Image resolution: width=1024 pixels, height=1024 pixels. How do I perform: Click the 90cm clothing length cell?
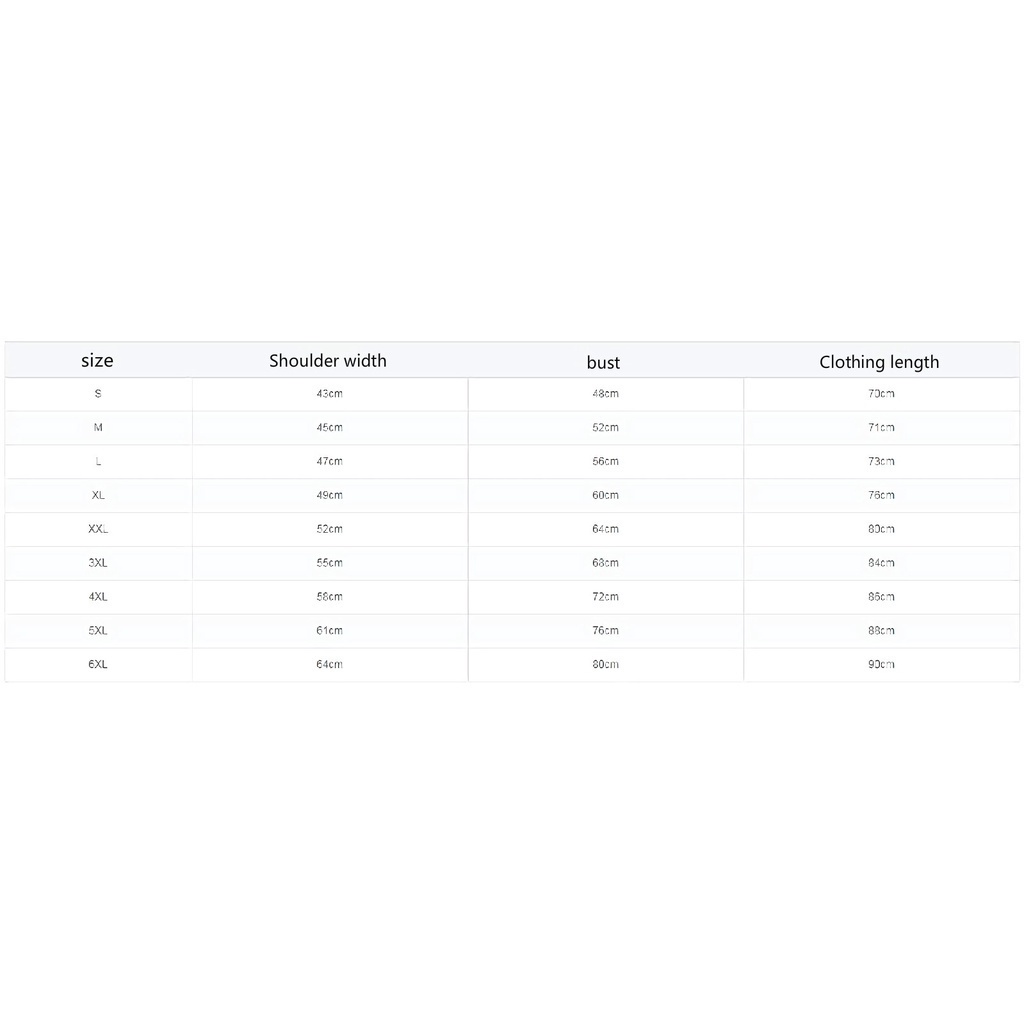881,665
